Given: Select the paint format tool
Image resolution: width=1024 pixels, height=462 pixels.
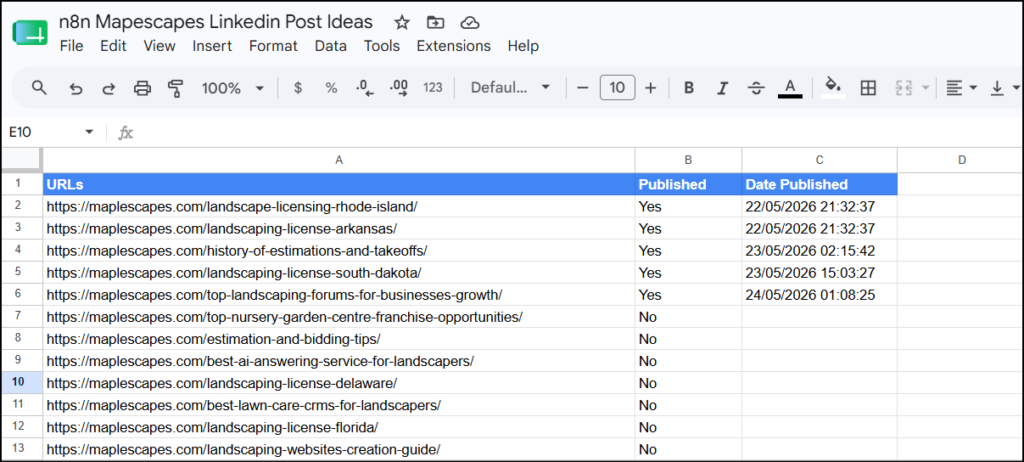Looking at the screenshot, I should click(x=175, y=88).
